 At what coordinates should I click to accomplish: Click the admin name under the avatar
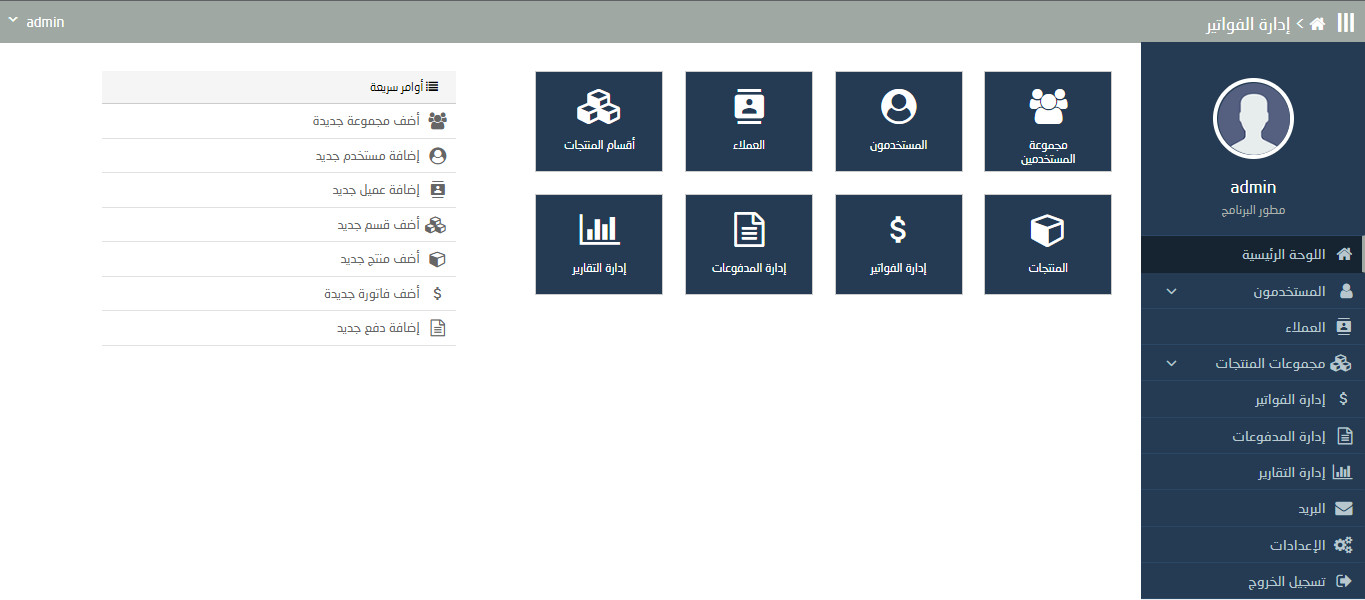pyautogui.click(x=1253, y=187)
